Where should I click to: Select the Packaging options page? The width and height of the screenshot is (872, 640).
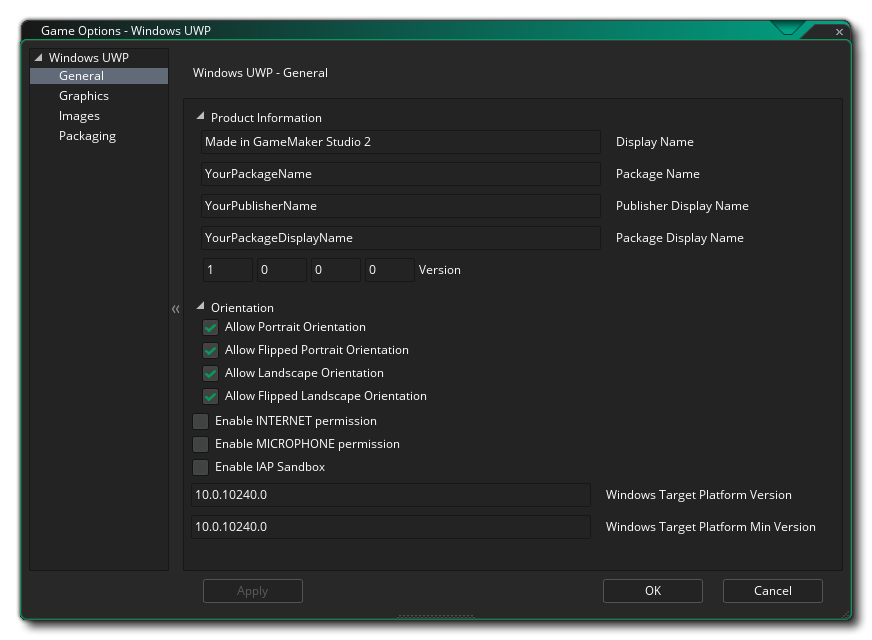tap(87, 135)
